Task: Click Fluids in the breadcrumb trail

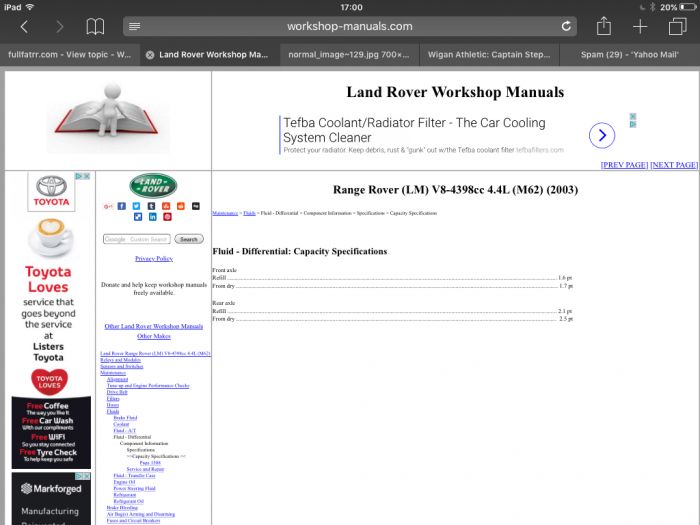Action: pos(249,213)
